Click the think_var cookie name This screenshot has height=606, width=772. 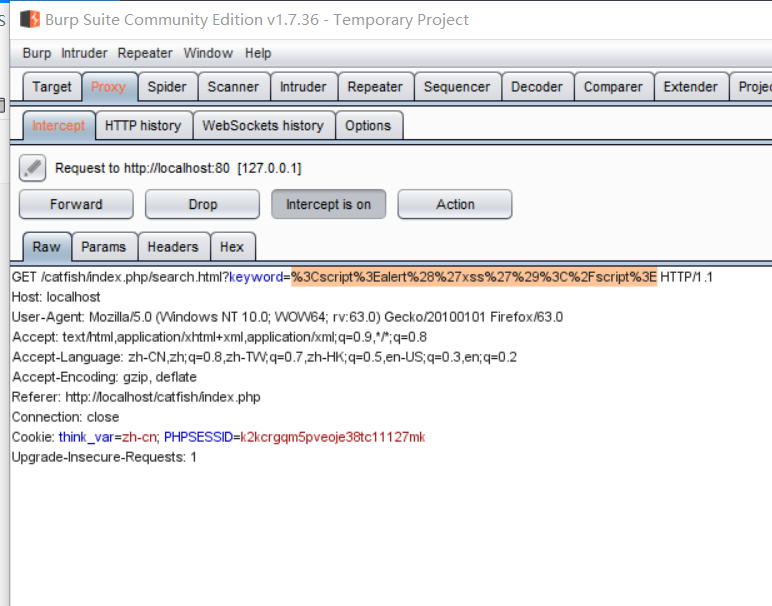point(86,437)
